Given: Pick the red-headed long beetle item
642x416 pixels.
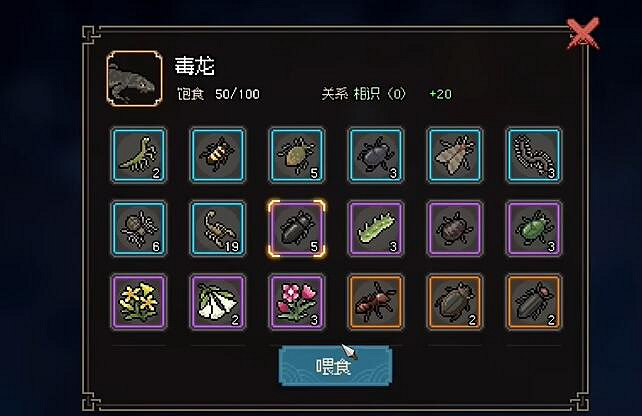Looking at the screenshot, I should 534,302.
